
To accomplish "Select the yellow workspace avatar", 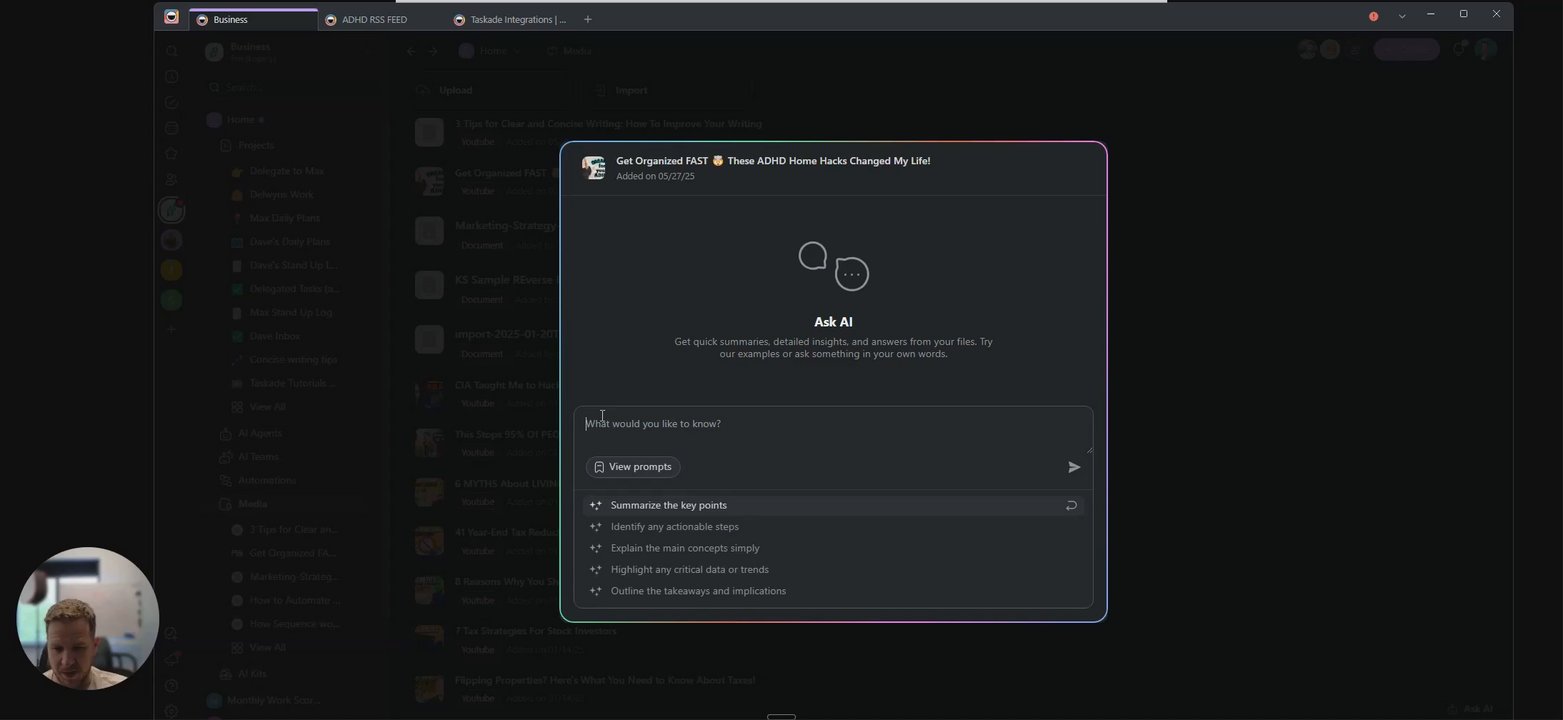I will (171, 270).
